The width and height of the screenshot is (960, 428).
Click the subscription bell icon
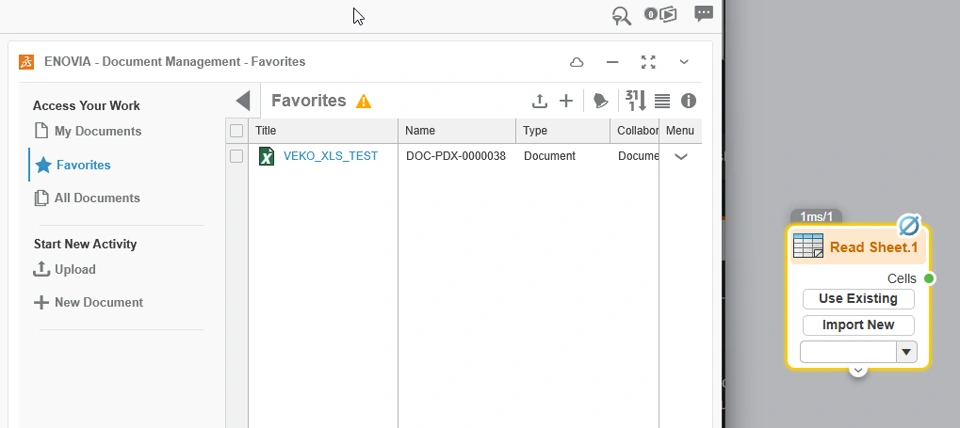[x=600, y=101]
